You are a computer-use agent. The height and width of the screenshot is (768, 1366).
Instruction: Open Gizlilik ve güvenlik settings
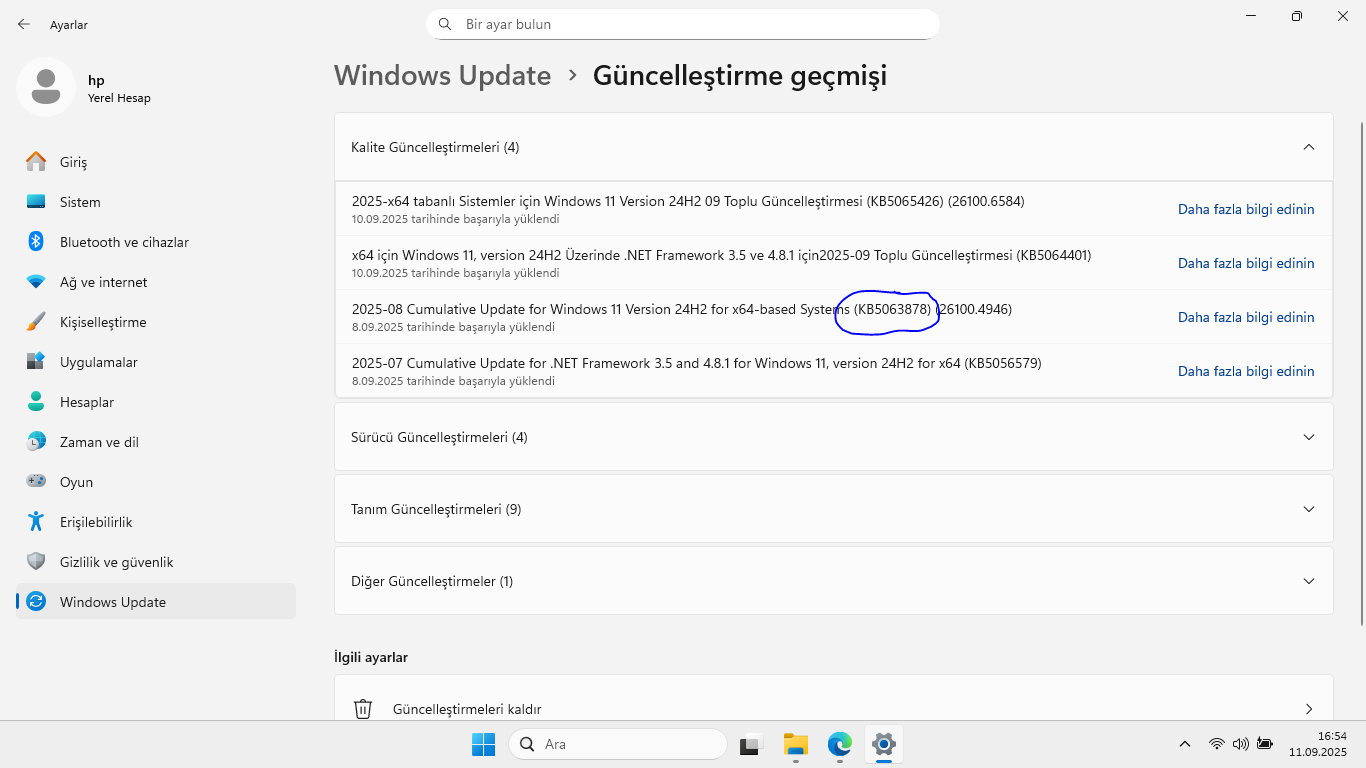click(156, 562)
